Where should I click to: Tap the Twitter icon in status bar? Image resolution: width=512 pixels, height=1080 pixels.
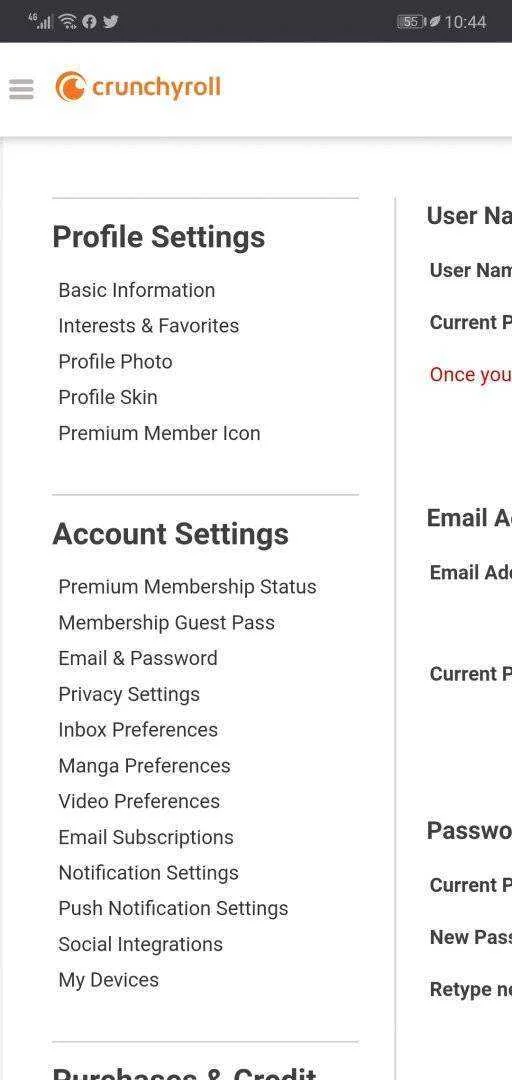110,21
